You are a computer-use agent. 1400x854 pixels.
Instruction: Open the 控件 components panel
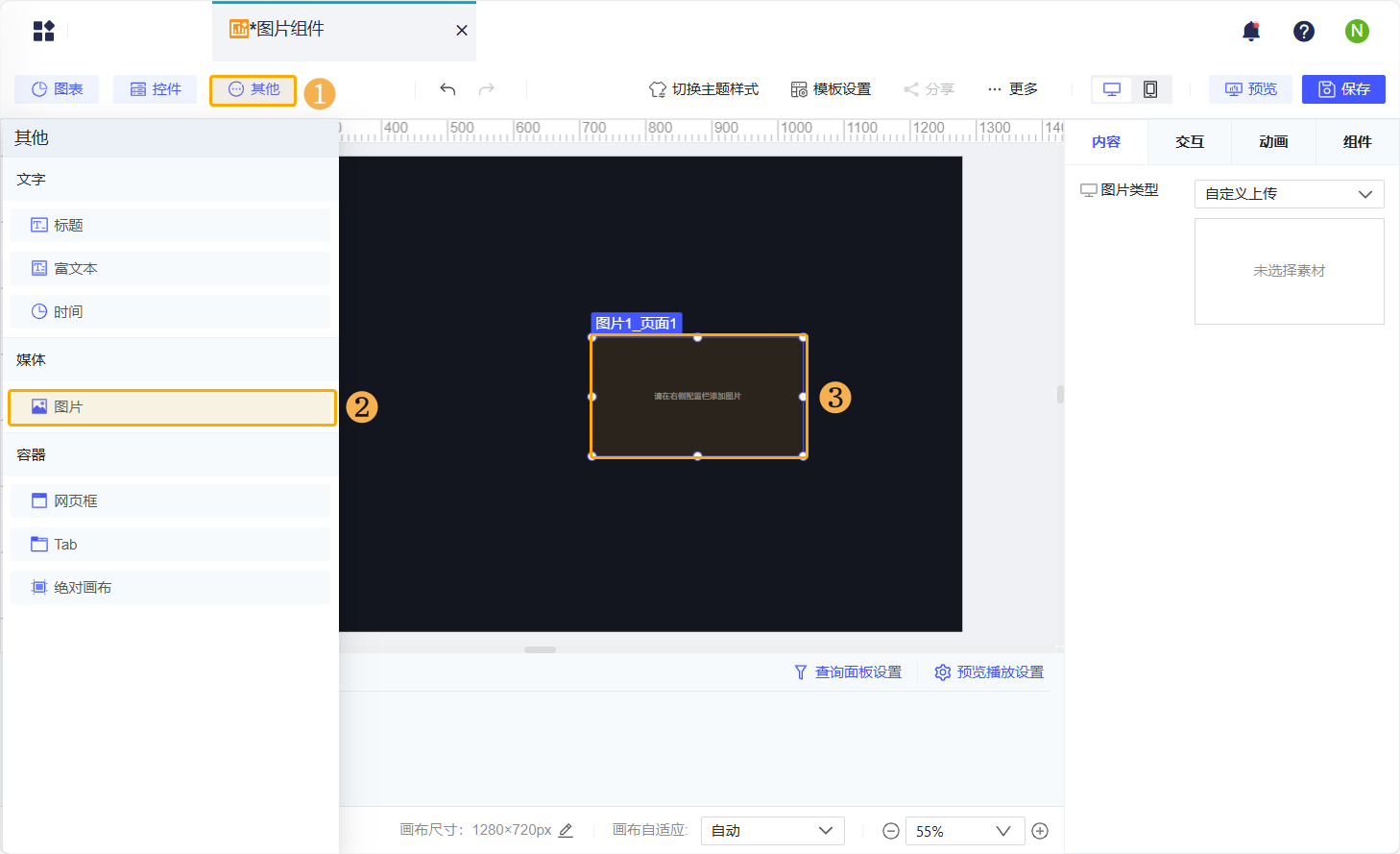coord(156,89)
